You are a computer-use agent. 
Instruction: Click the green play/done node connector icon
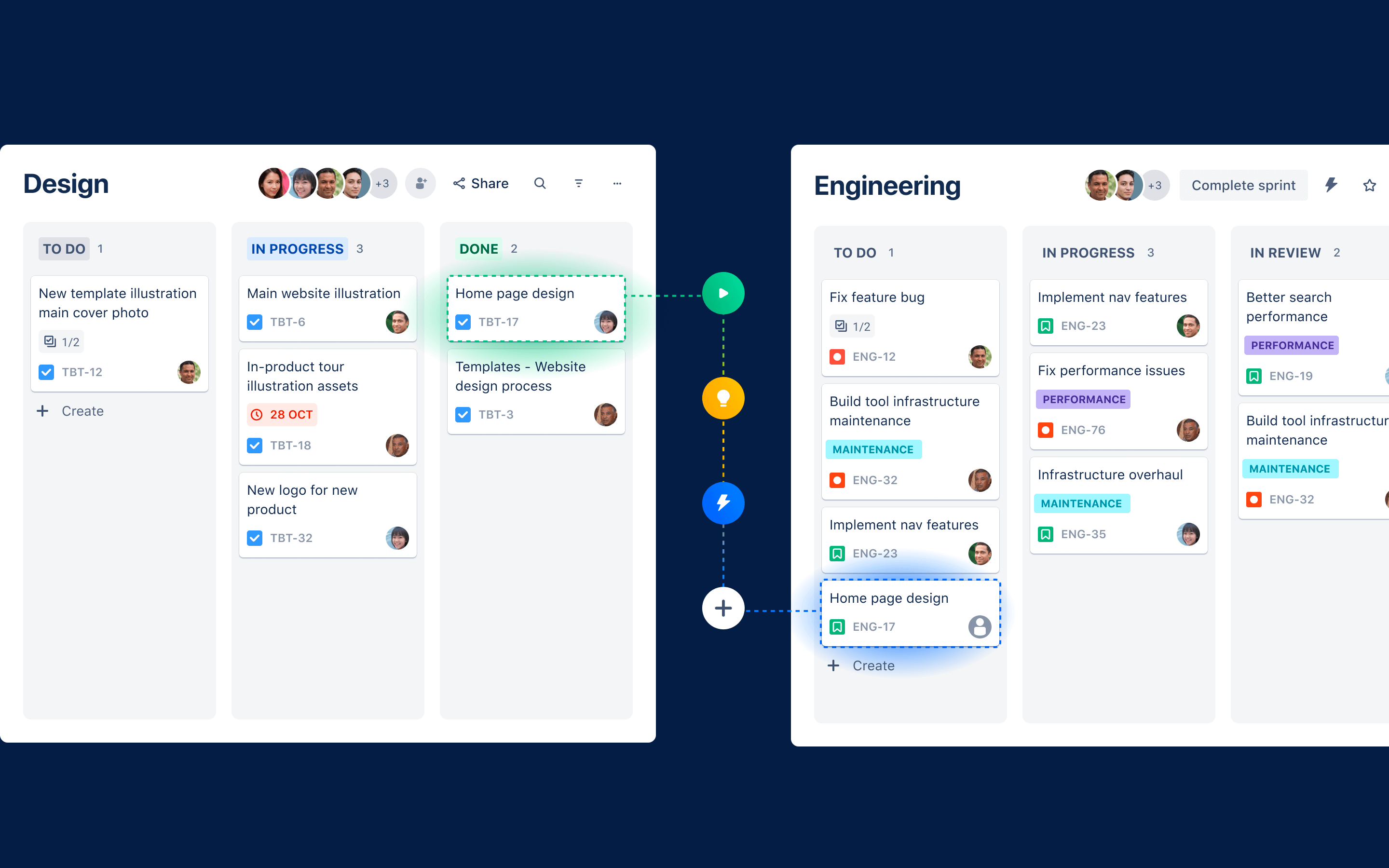pos(723,293)
